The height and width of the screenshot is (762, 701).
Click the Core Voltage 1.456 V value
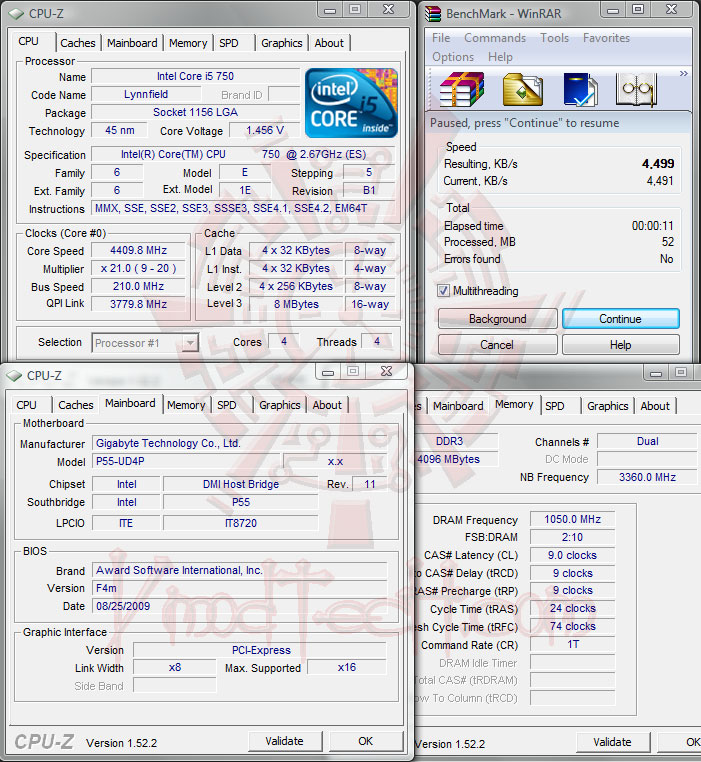coord(265,130)
